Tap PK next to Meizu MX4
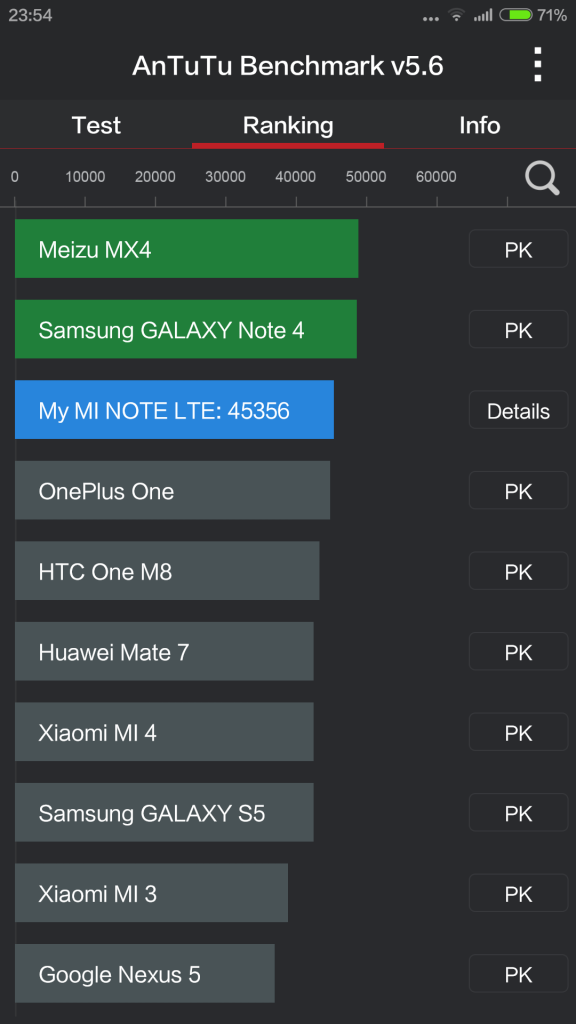The width and height of the screenshot is (576, 1024). pos(519,249)
